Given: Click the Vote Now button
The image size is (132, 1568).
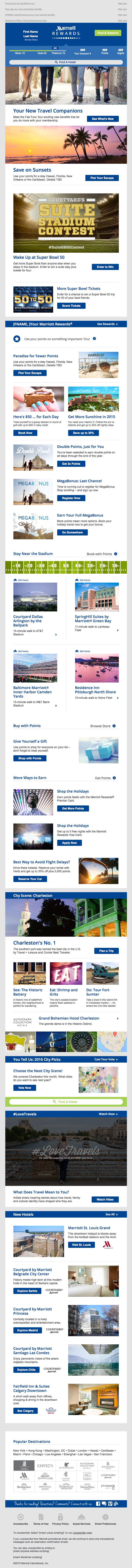Looking at the screenshot, I should 24,1088.
